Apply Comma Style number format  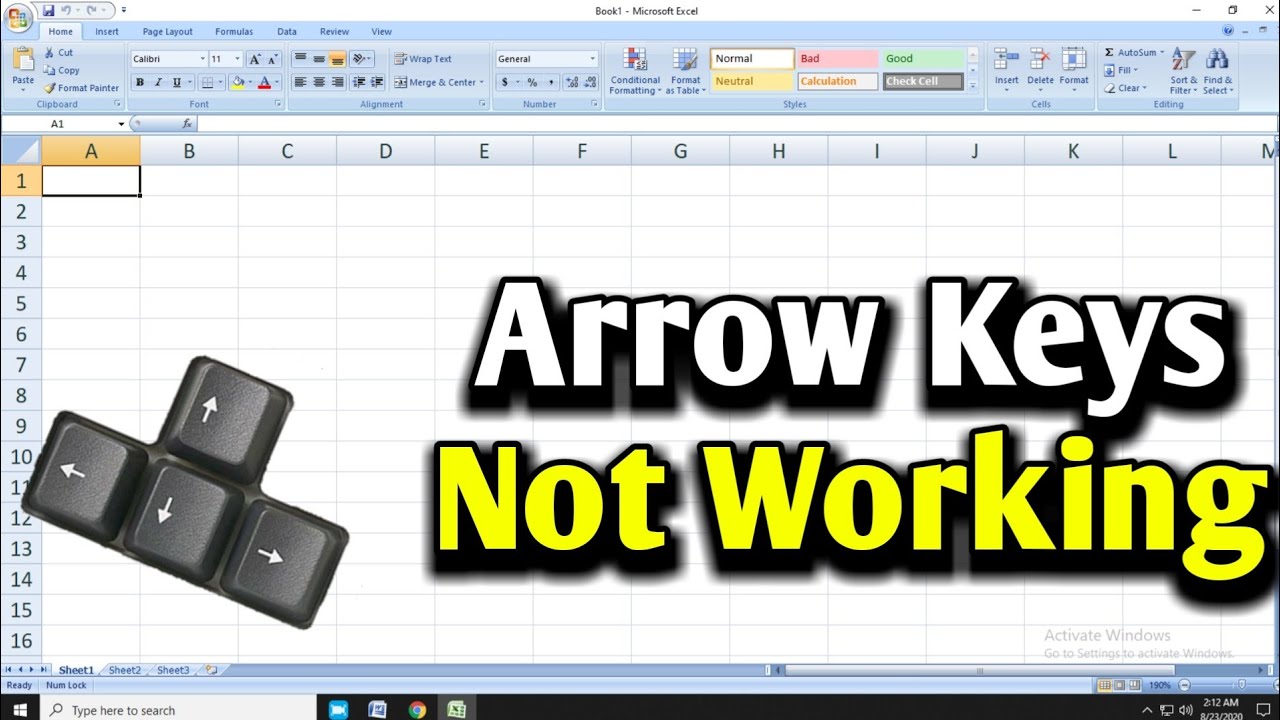tap(550, 82)
